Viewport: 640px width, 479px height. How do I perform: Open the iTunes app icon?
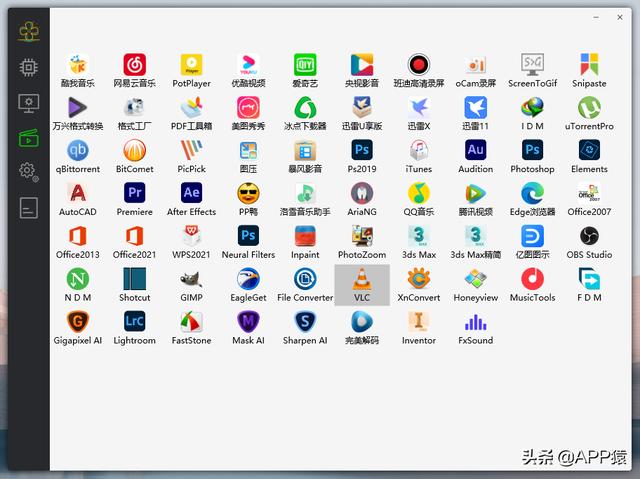[418, 157]
